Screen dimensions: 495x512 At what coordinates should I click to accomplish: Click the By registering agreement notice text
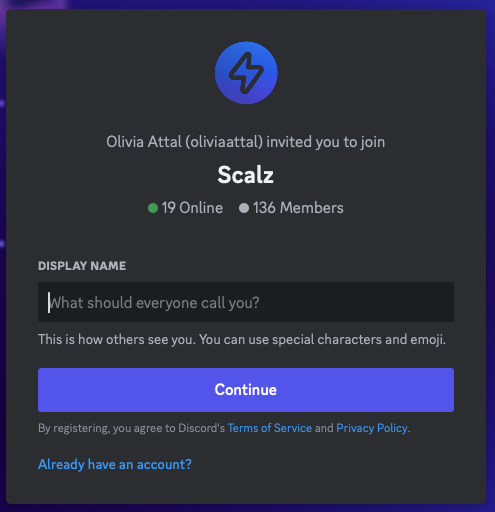pos(224,428)
